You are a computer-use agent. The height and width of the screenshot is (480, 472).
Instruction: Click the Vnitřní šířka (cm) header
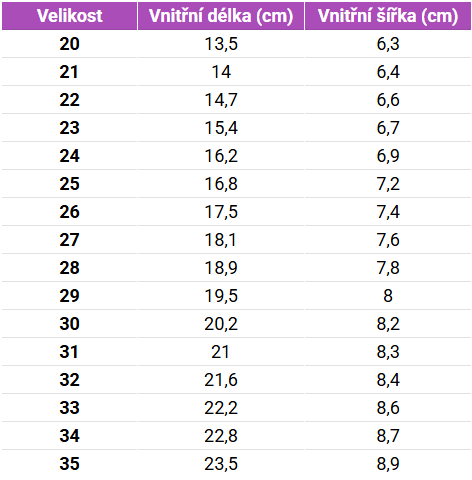(x=388, y=16)
